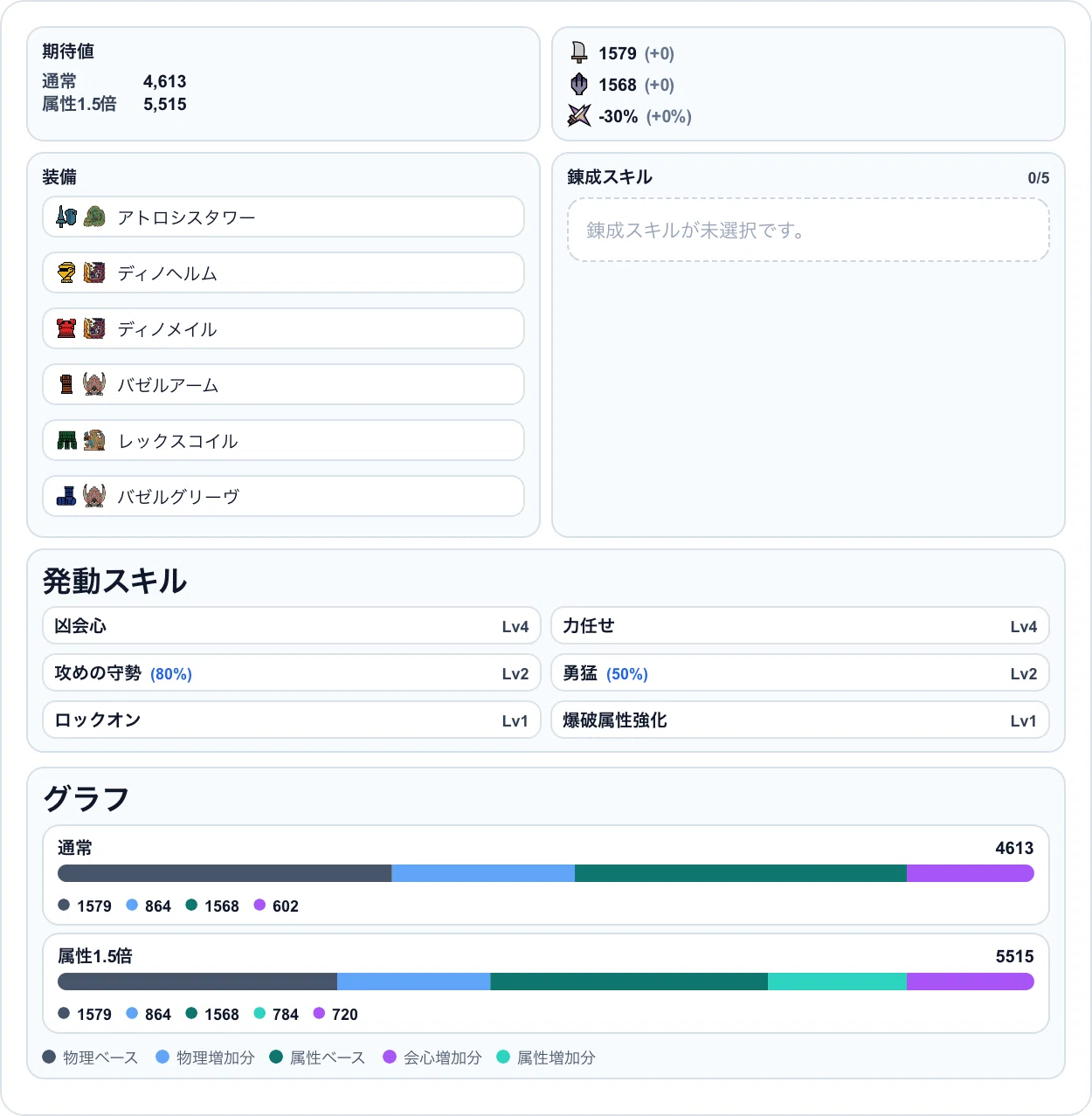Open the バゼルアーム arm armor slot
Screen dimensions: 1092x1116
283,384
